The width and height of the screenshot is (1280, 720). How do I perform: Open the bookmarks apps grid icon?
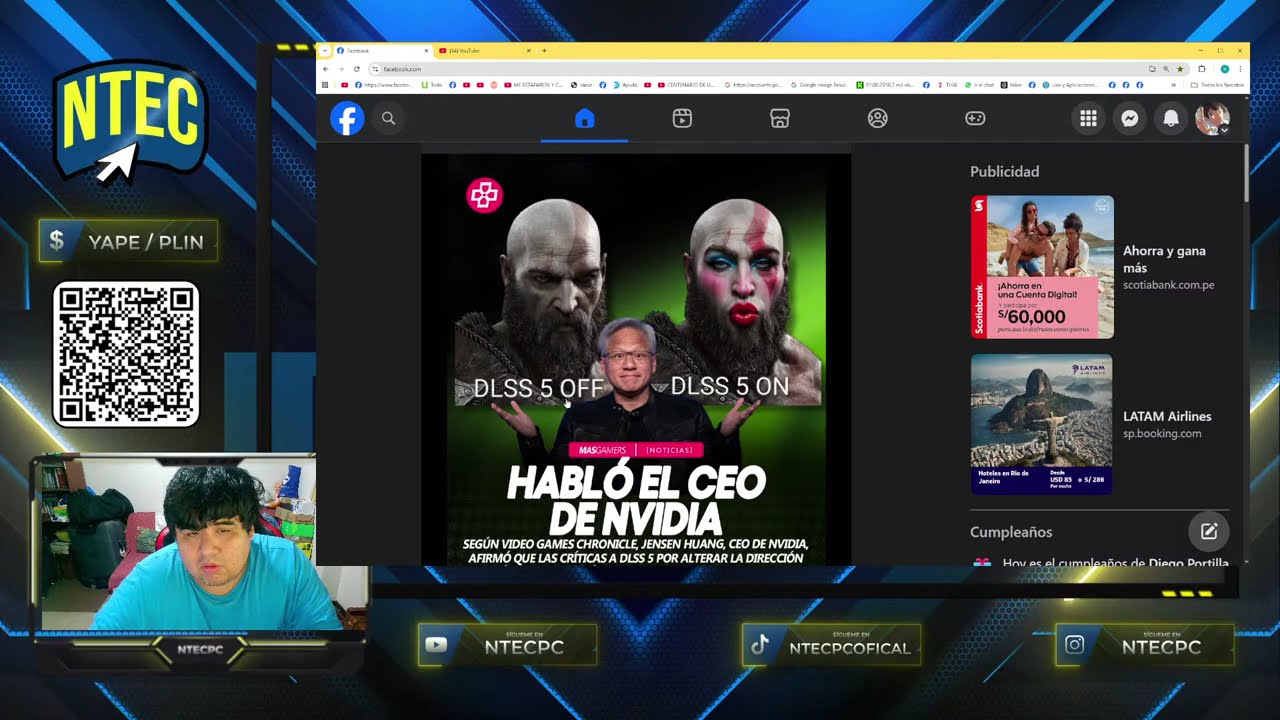(x=325, y=85)
